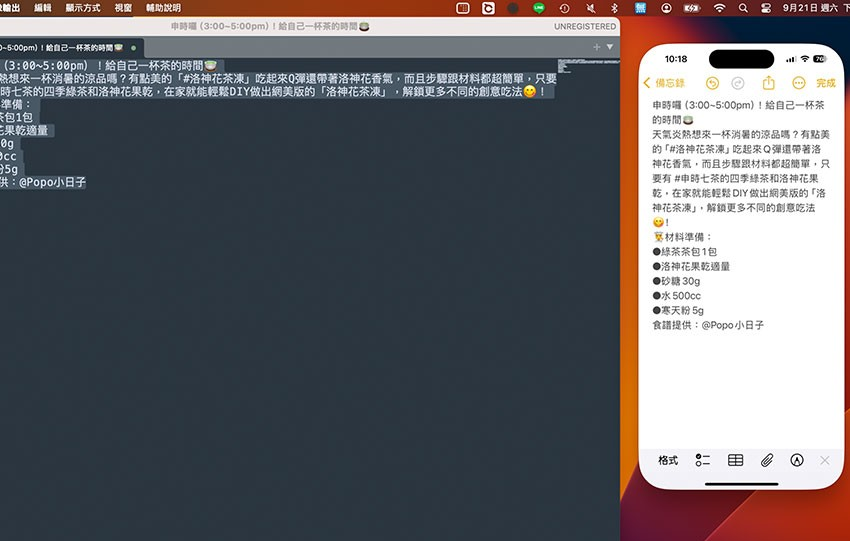Open Control Center in the menu bar

(766, 8)
